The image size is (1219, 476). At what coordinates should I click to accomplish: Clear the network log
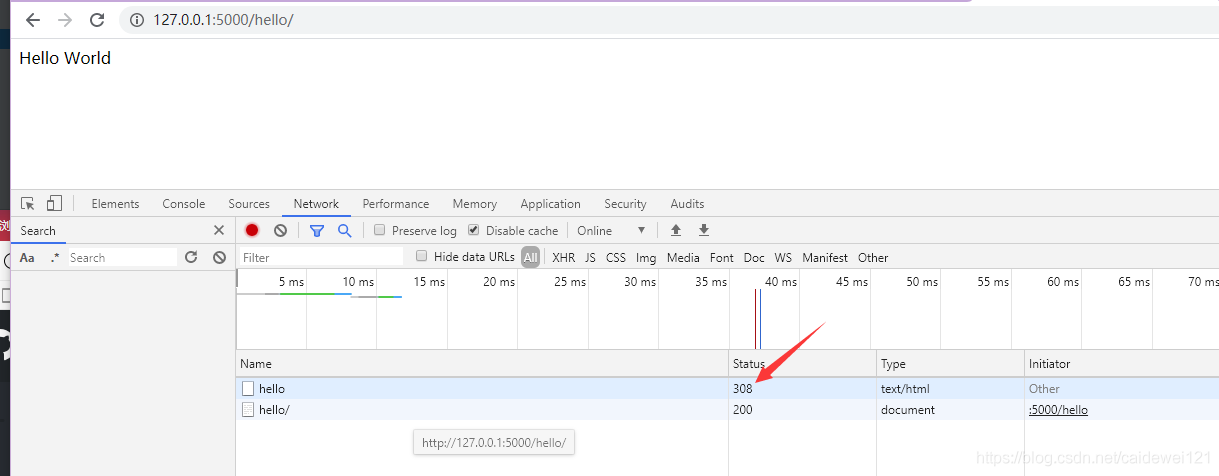281,230
